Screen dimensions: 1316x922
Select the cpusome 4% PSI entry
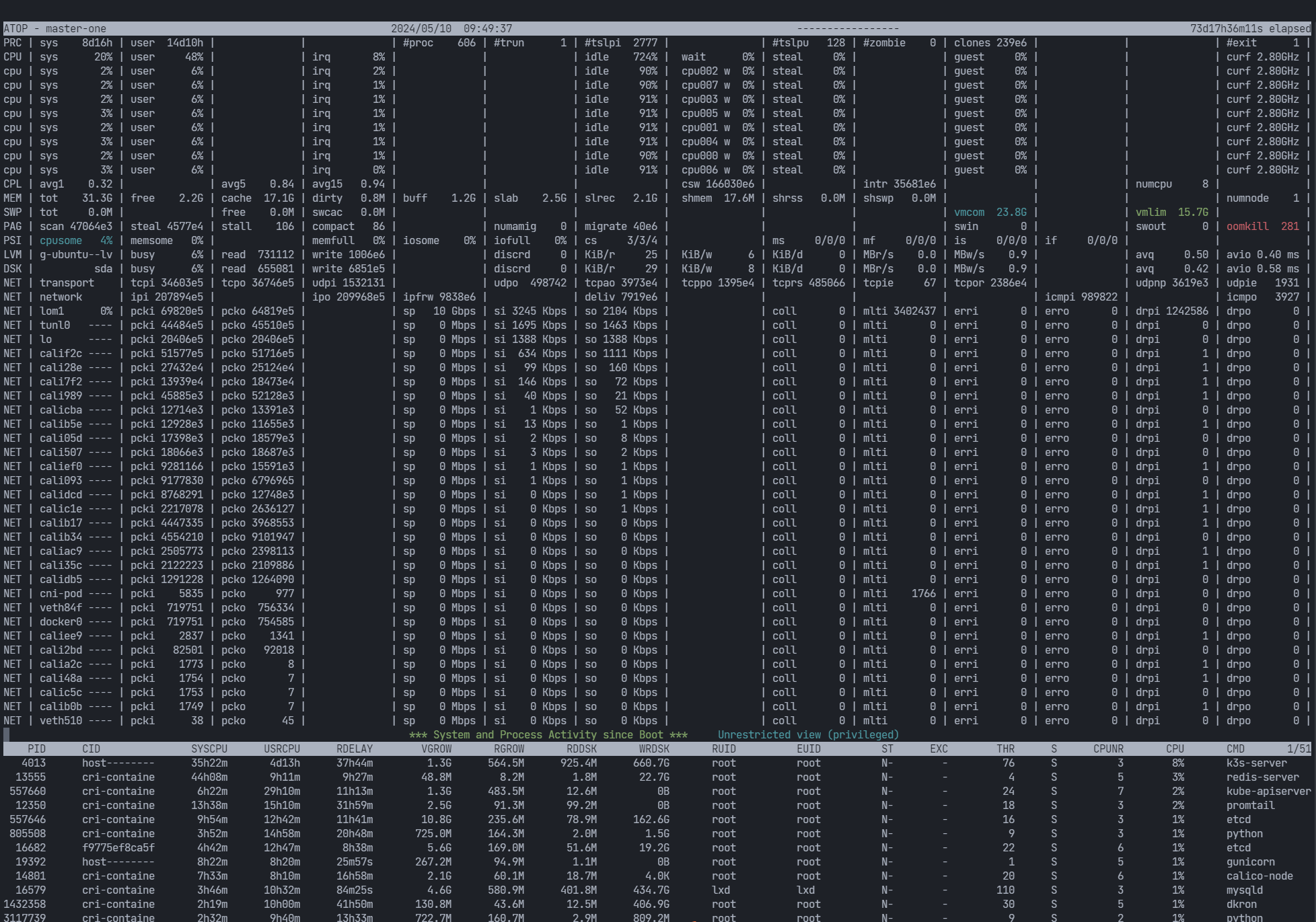click(76, 240)
